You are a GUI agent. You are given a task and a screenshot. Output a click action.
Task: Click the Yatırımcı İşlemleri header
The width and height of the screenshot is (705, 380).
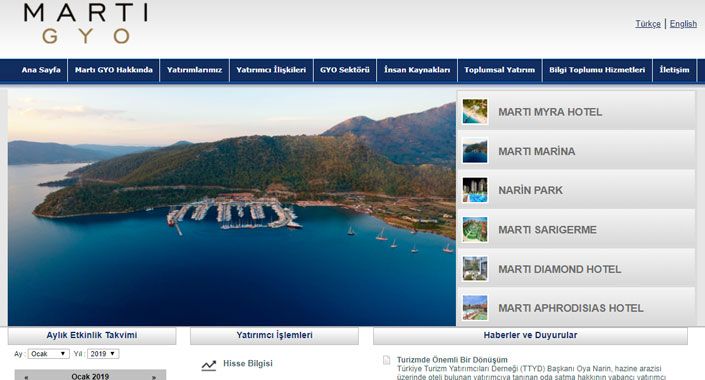coord(274,335)
